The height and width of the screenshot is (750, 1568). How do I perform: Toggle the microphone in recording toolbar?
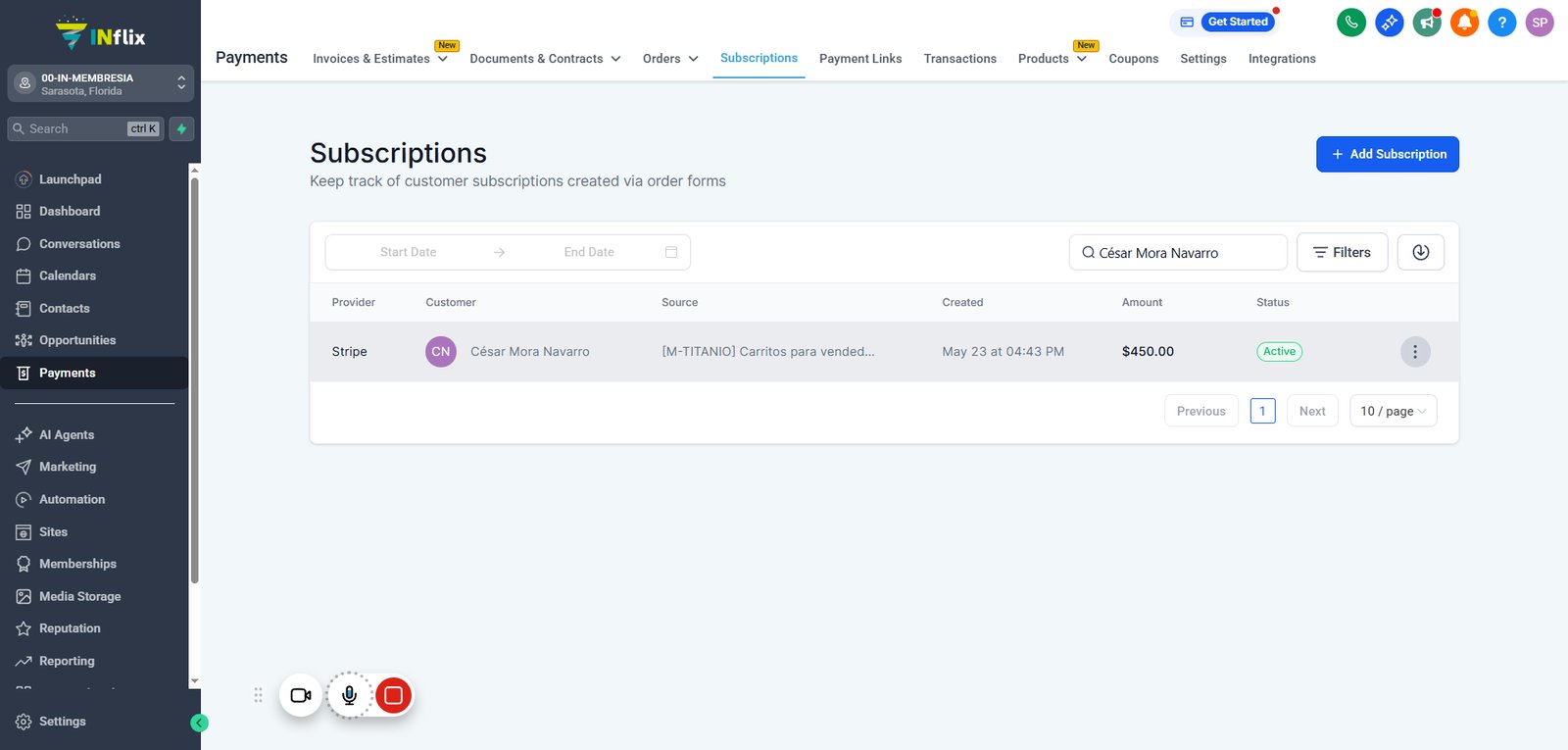[x=349, y=695]
